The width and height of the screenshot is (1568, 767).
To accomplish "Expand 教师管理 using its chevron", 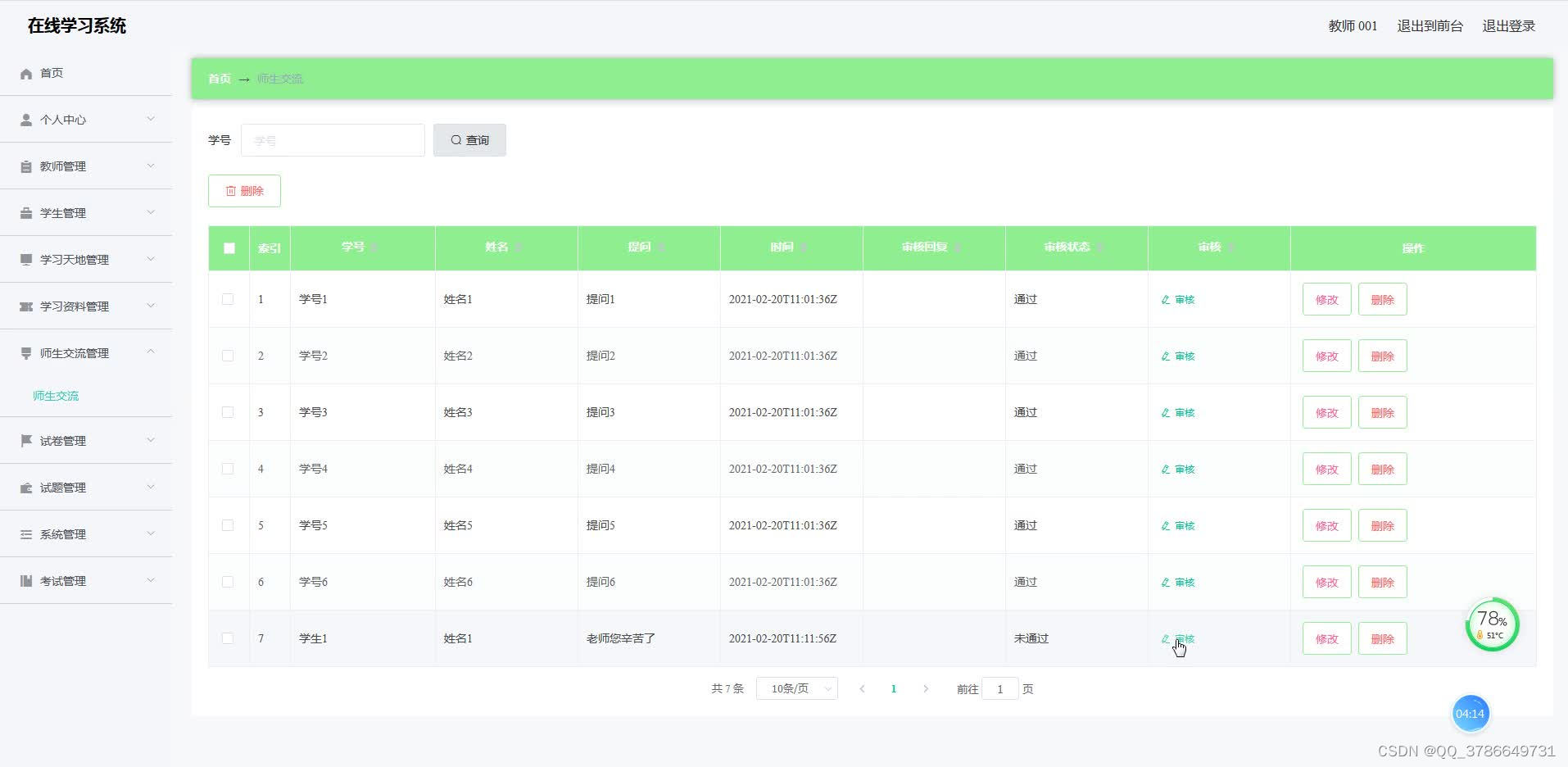I will (x=151, y=166).
